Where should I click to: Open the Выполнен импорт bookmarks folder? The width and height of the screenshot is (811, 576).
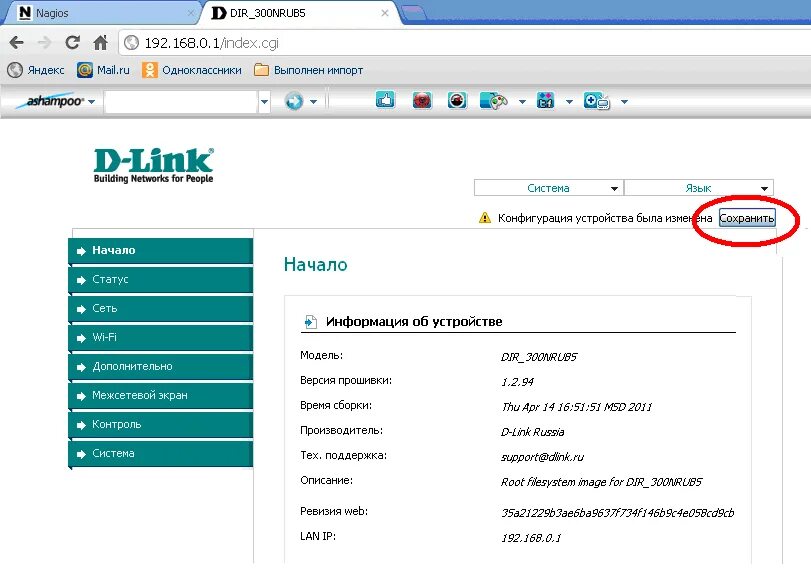pos(309,70)
